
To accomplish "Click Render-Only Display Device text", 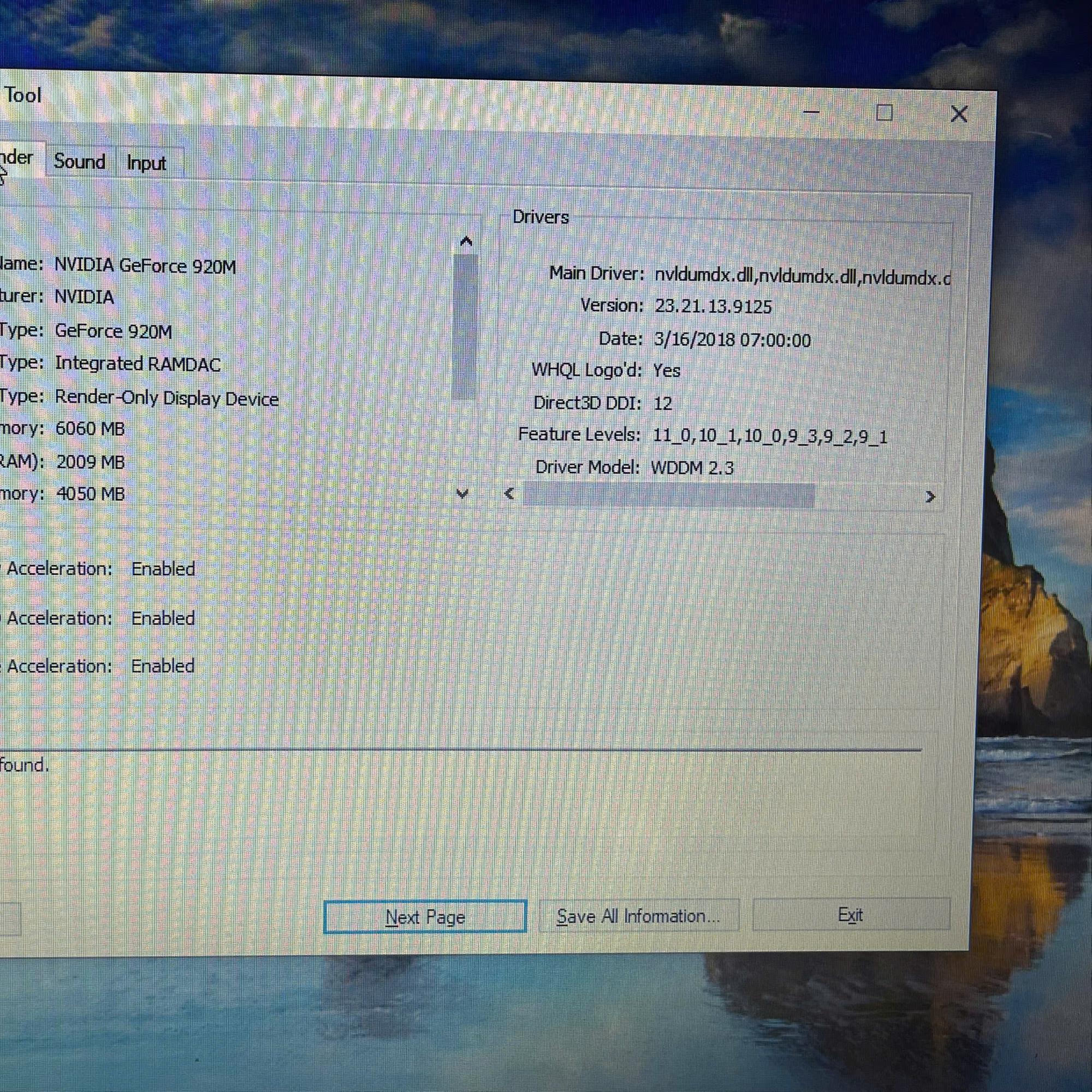I will click(167, 398).
